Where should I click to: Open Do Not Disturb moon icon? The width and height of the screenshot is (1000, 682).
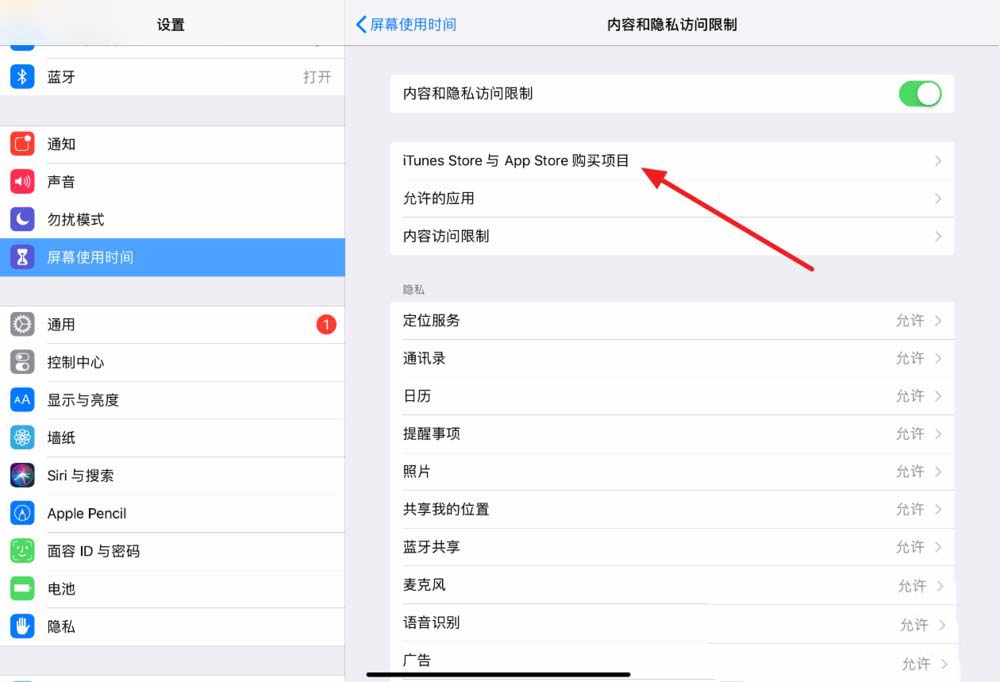click(22, 219)
